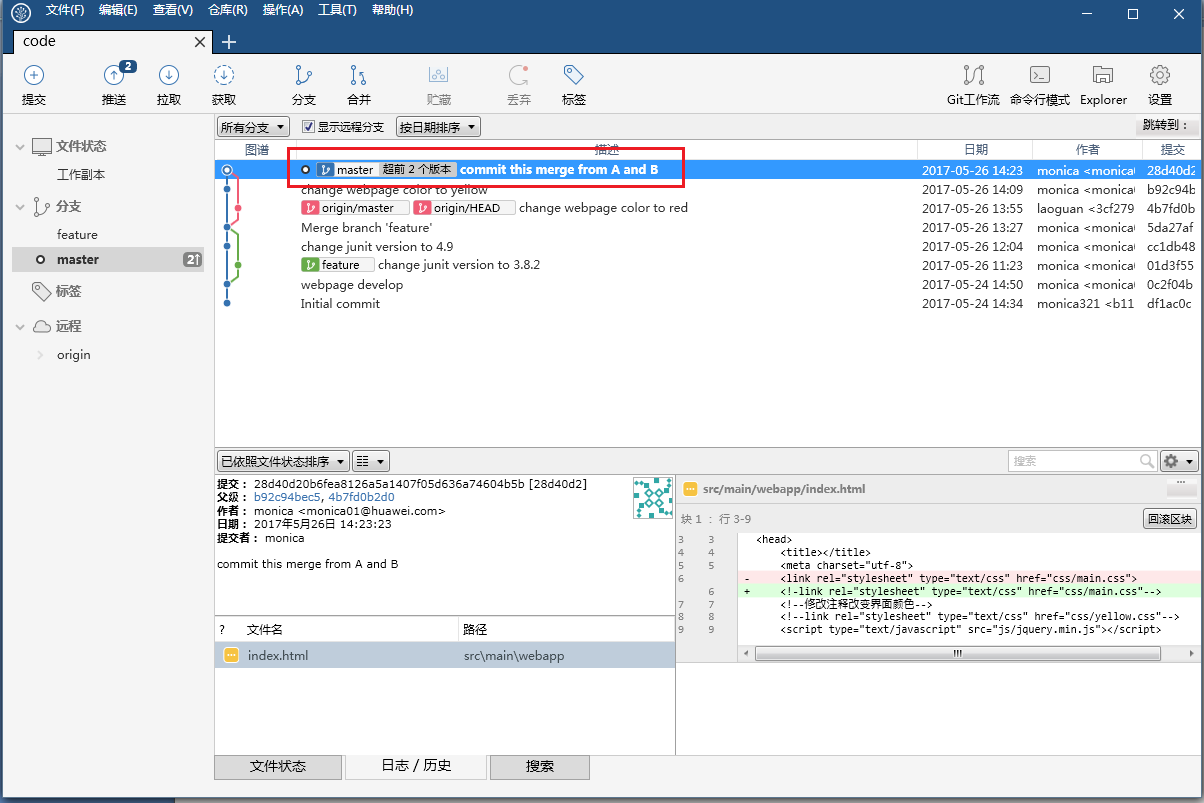
Task: Switch to the 搜索 bottom tab
Action: click(540, 767)
